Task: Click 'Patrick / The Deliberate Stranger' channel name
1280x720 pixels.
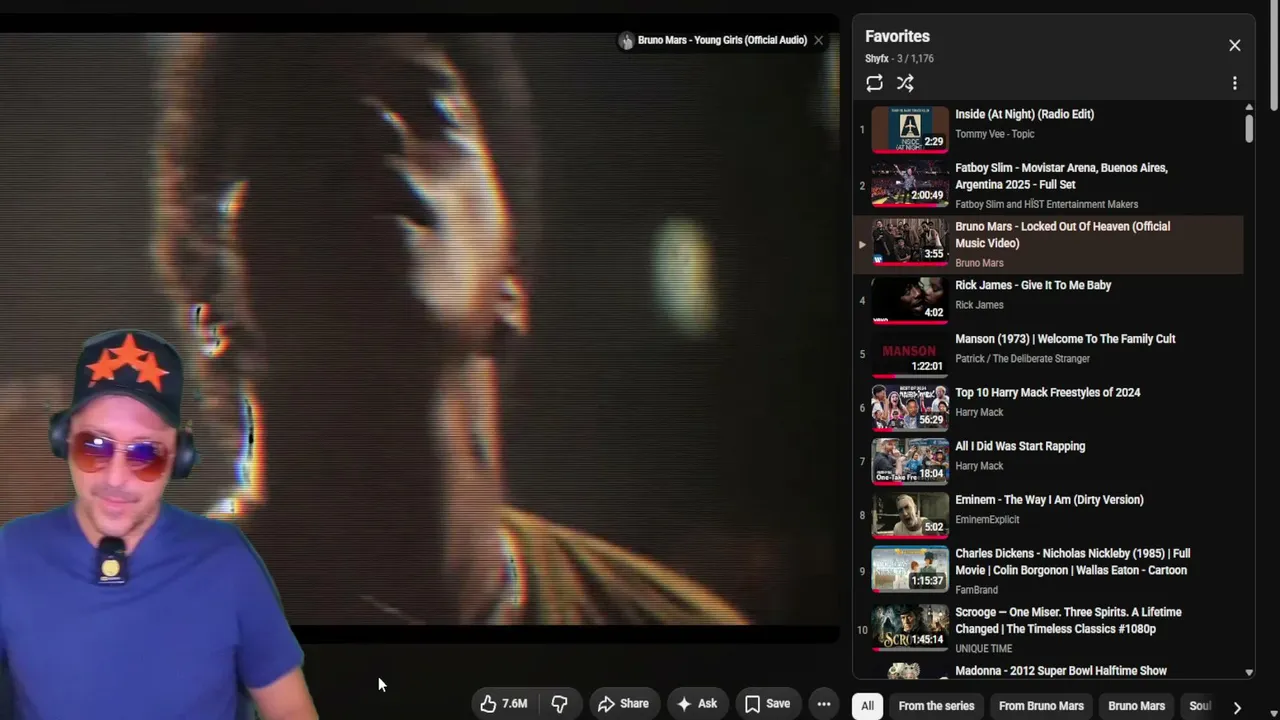Action: pos(1022,359)
